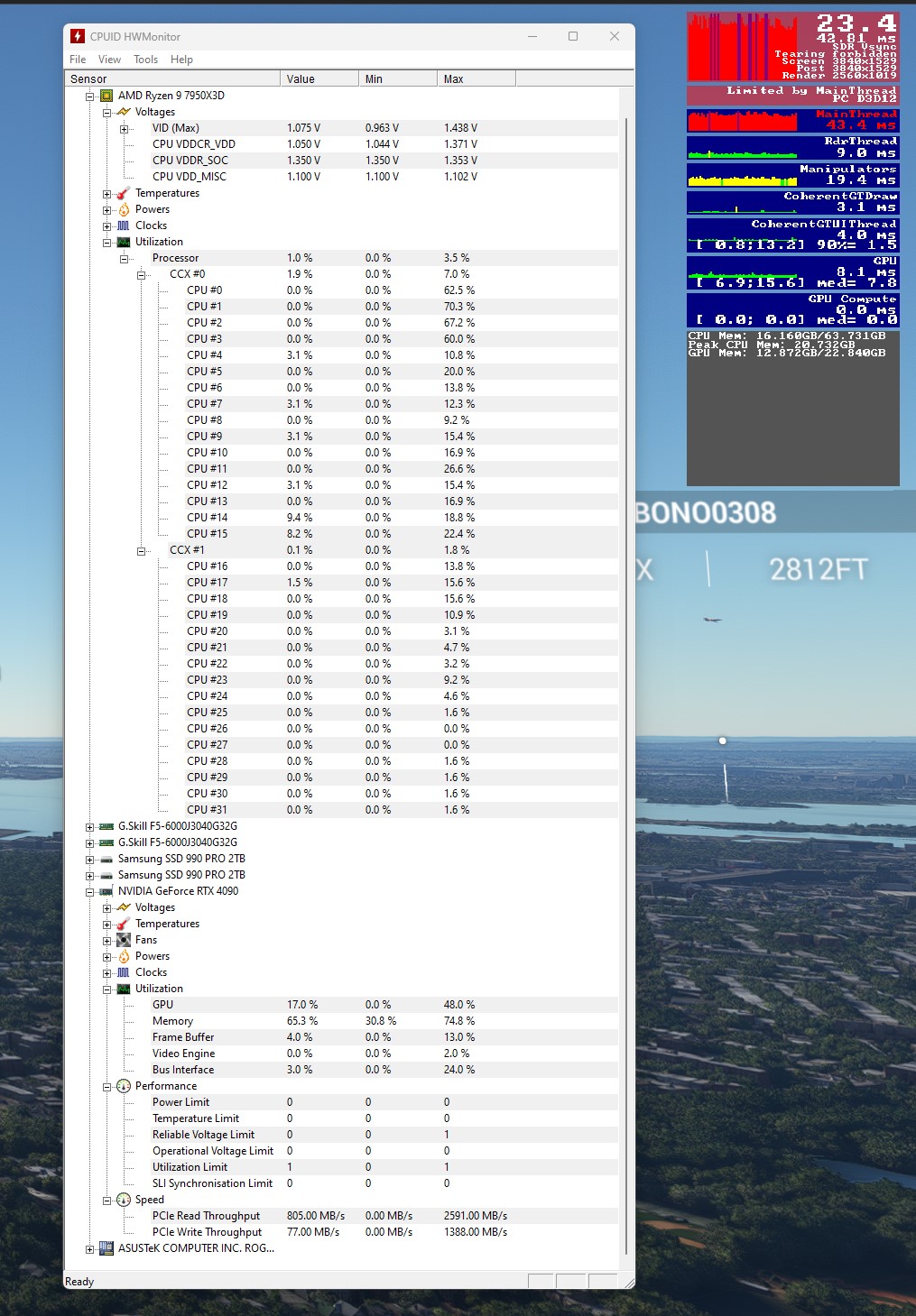Collapse the CCX #1 node

point(141,550)
